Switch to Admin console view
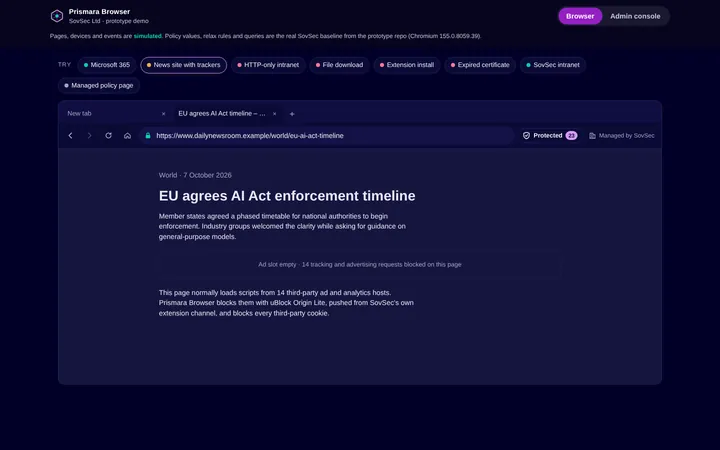720x450 pixels. tap(635, 16)
